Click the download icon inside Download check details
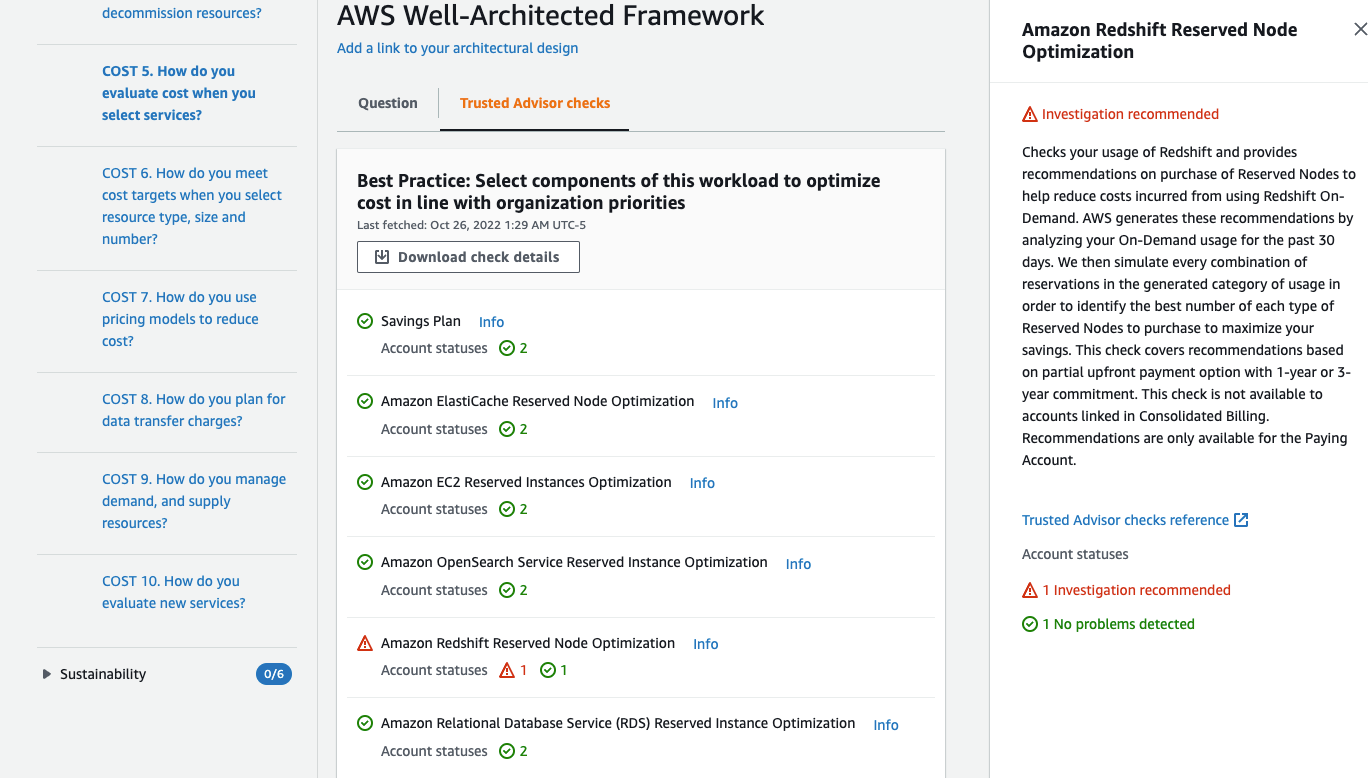1368x778 pixels. (x=381, y=257)
